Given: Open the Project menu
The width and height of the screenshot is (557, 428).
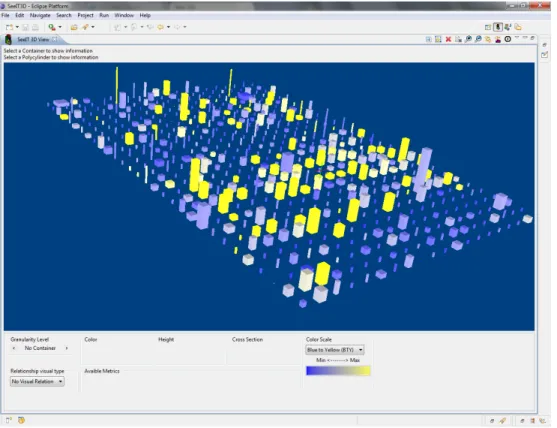Looking at the screenshot, I should (x=85, y=15).
